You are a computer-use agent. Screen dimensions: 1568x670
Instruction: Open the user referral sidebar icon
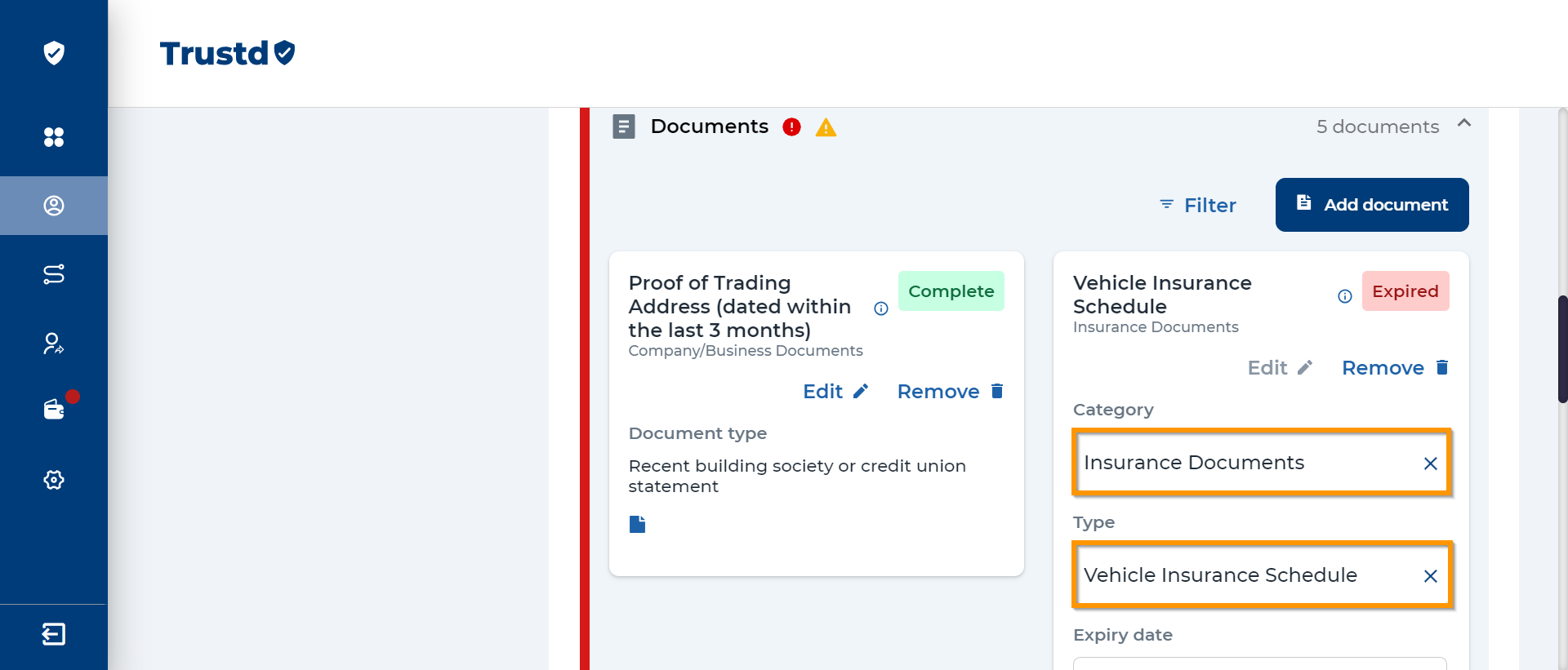point(54,344)
